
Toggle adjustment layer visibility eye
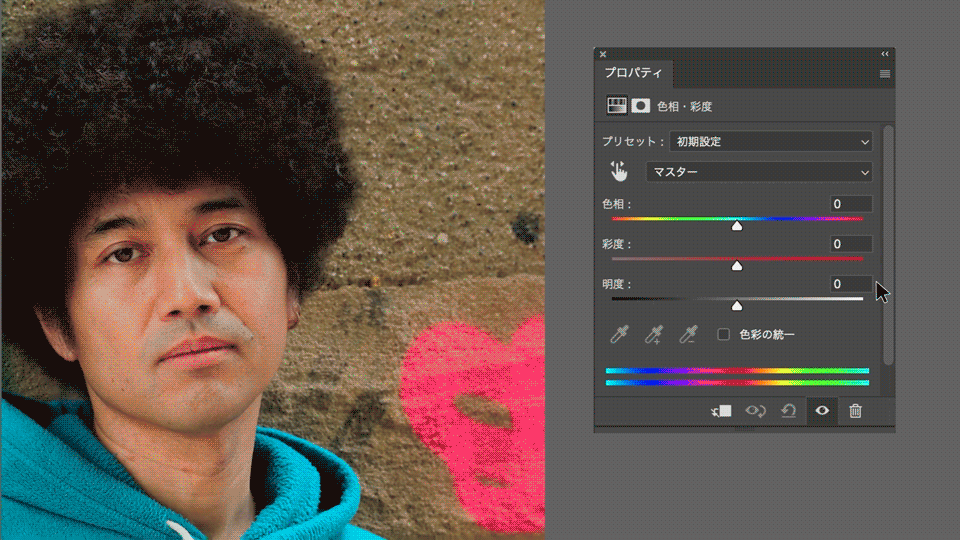822,411
